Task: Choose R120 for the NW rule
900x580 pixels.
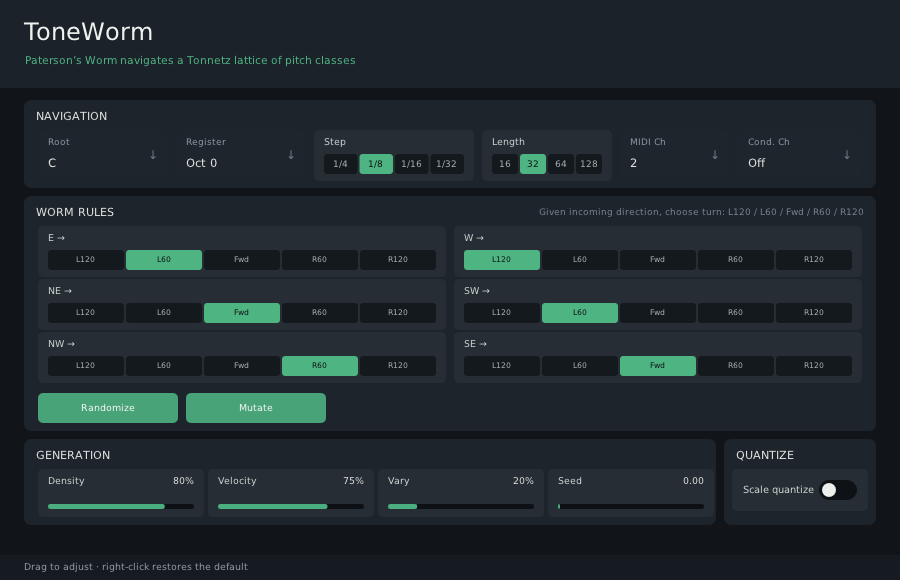Action: pos(398,365)
